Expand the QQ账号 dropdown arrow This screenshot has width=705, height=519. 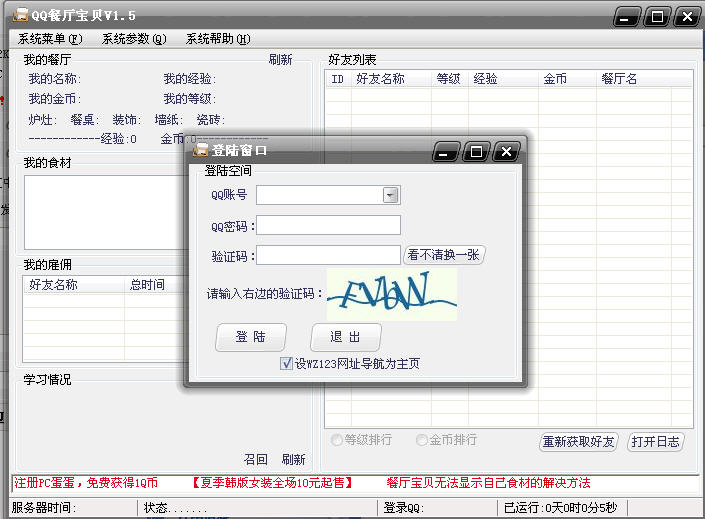point(391,195)
